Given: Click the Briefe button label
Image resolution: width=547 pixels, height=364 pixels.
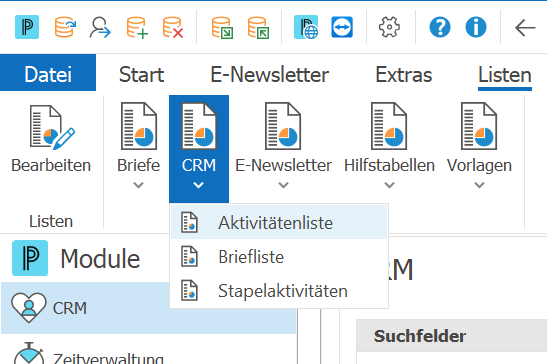Looking at the screenshot, I should (138, 165).
